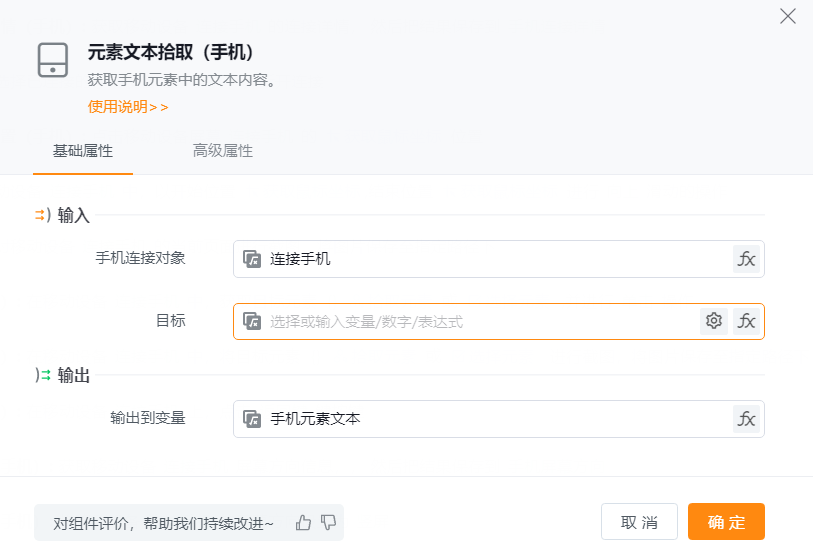Open the gear settings icon in 目标 field

[713, 321]
